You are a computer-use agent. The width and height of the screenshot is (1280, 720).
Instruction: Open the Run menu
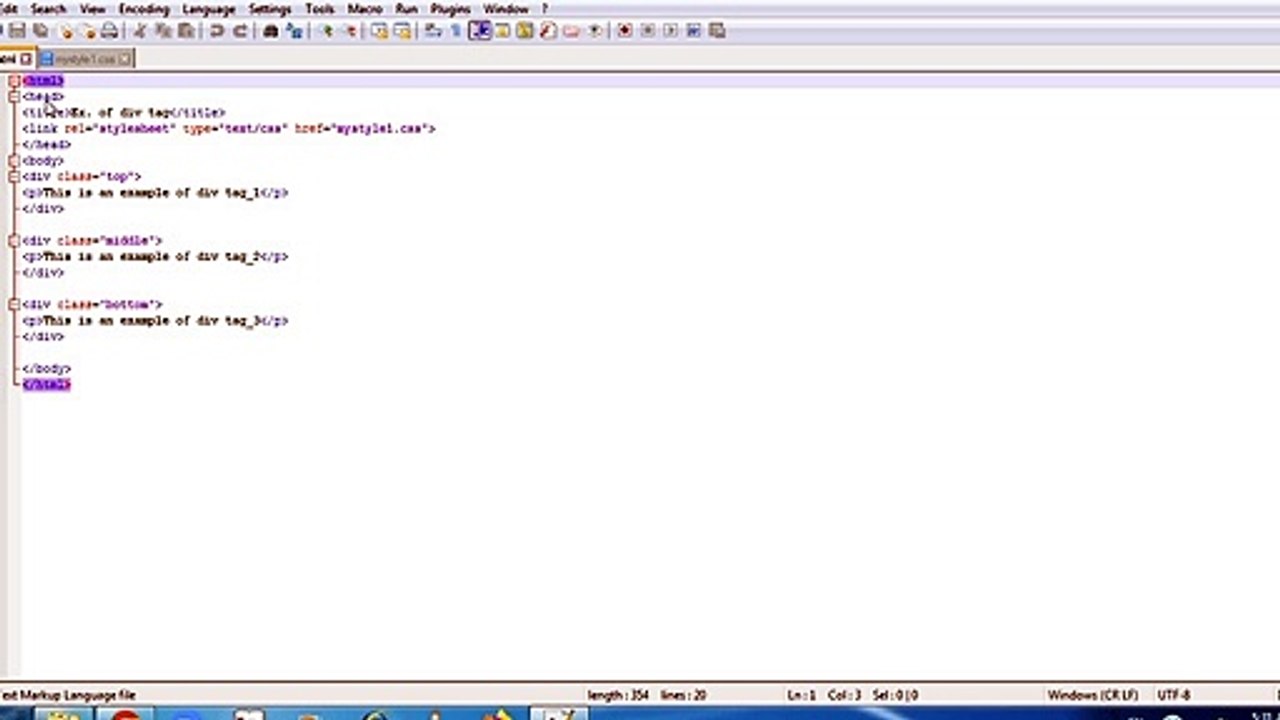pyautogui.click(x=406, y=8)
